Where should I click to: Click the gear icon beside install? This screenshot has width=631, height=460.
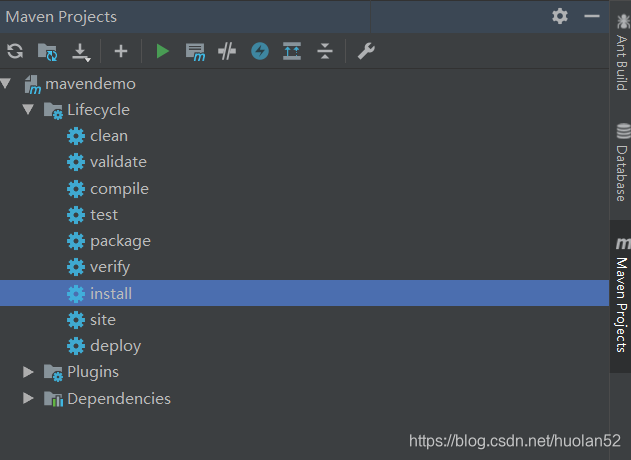76,294
